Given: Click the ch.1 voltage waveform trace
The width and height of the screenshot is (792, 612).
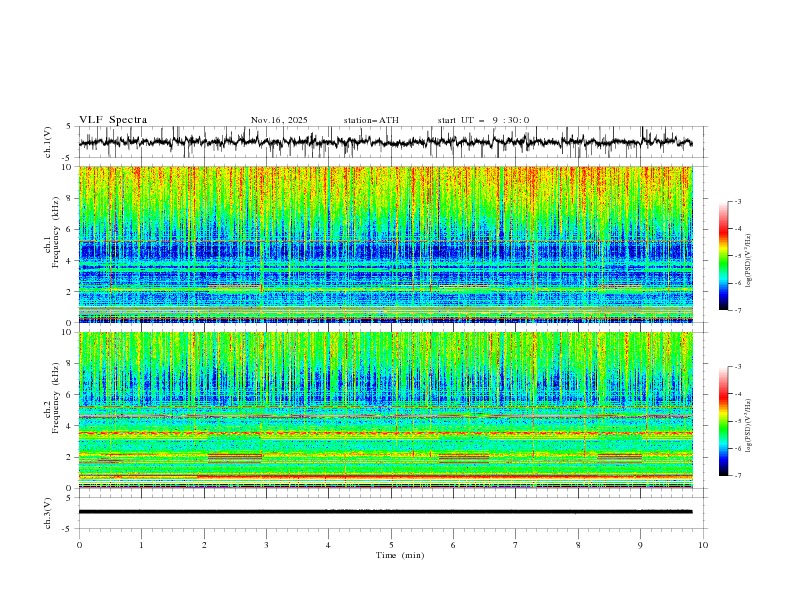Looking at the screenshot, I should [385, 142].
